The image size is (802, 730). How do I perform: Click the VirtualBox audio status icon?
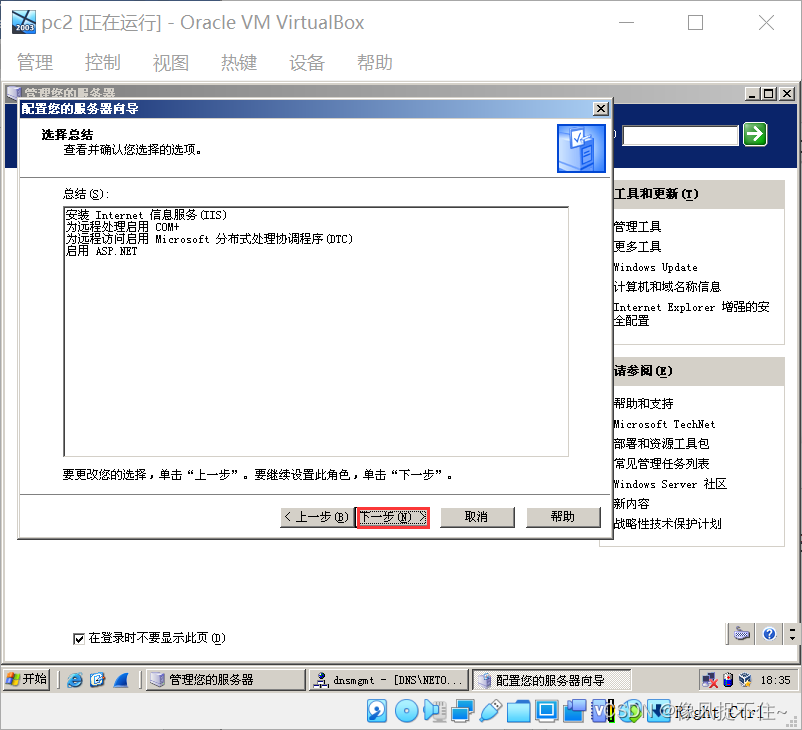pos(435,711)
